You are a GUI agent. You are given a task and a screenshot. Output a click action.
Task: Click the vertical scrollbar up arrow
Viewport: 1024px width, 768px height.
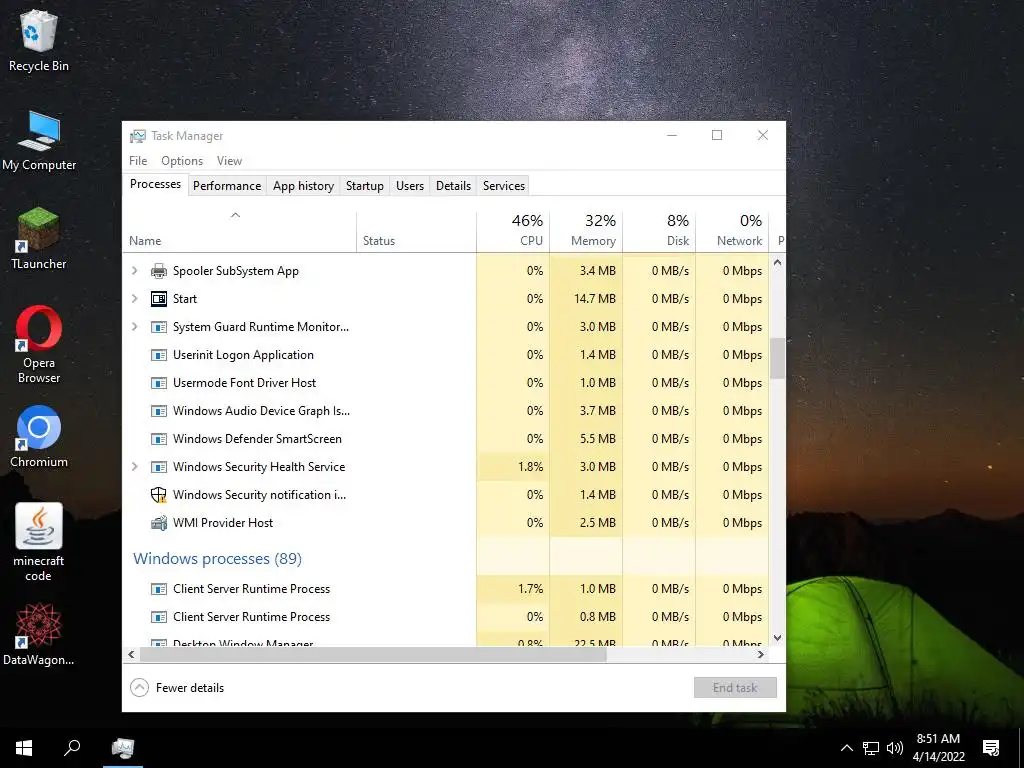777,263
